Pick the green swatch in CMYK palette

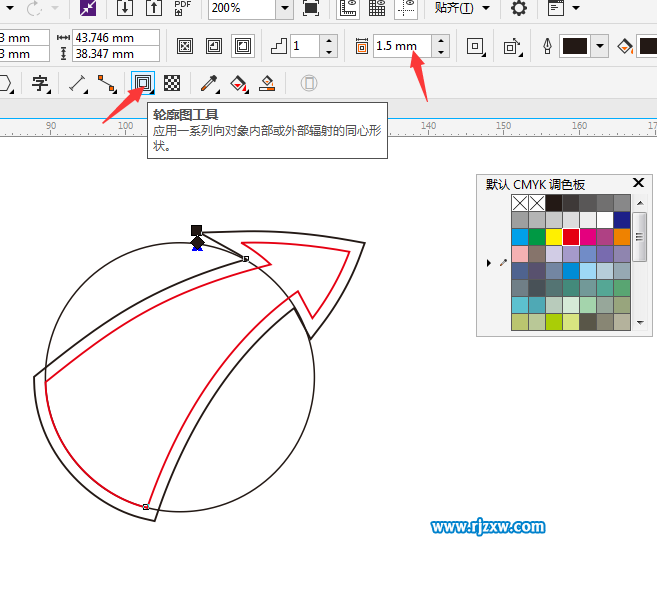tap(537, 237)
